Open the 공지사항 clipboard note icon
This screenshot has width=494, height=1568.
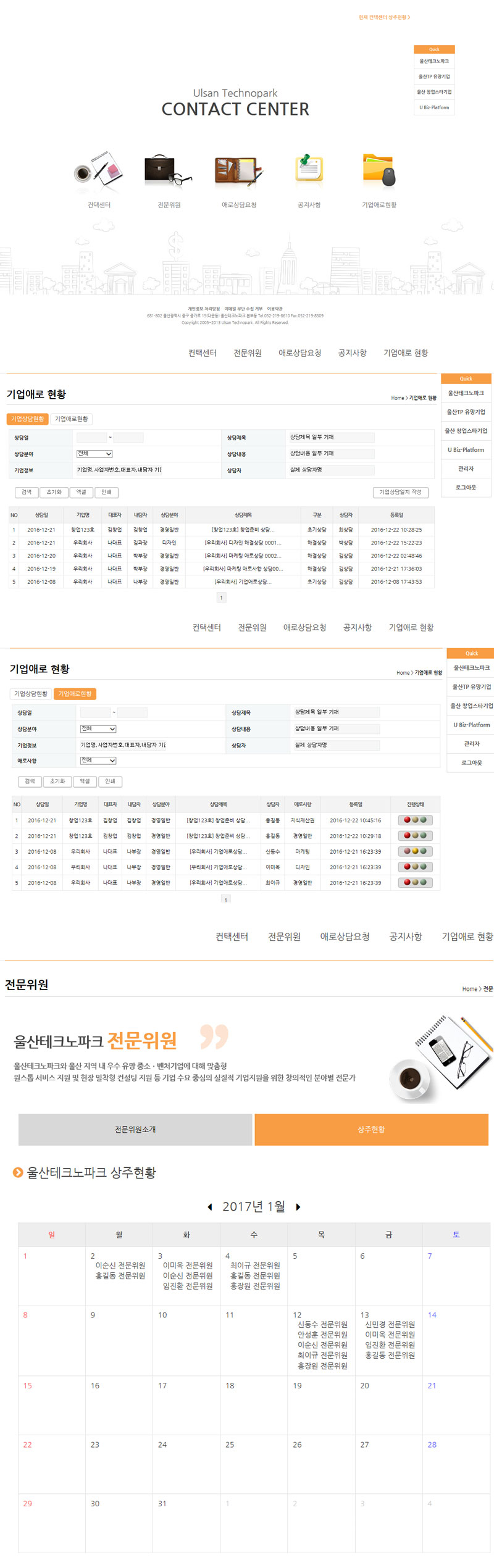coord(309,169)
